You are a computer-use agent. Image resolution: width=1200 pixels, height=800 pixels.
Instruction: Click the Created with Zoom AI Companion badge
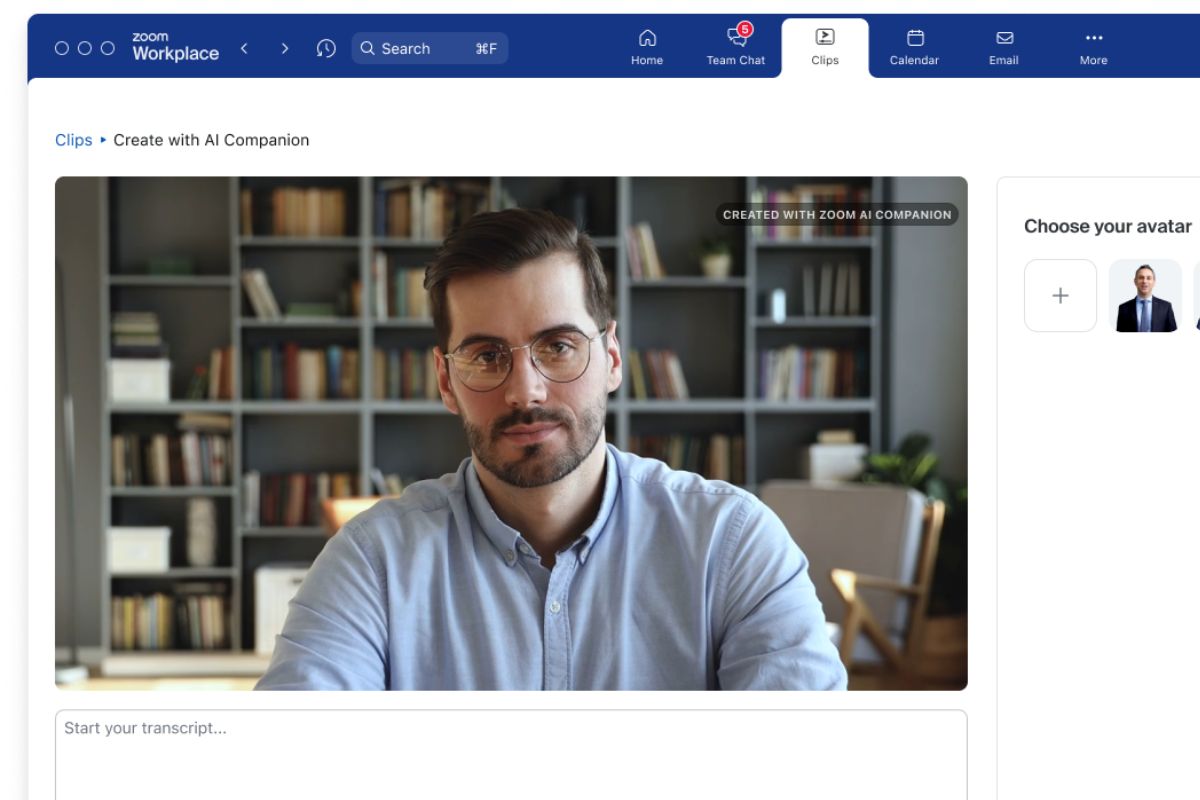837,214
